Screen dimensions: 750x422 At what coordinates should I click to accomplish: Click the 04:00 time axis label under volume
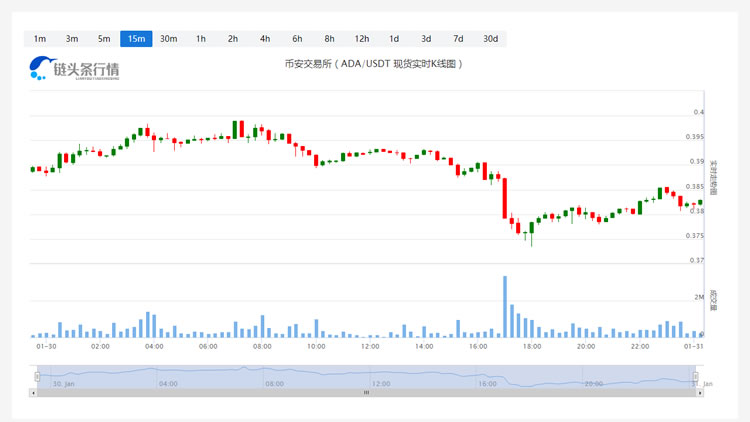[x=154, y=346]
